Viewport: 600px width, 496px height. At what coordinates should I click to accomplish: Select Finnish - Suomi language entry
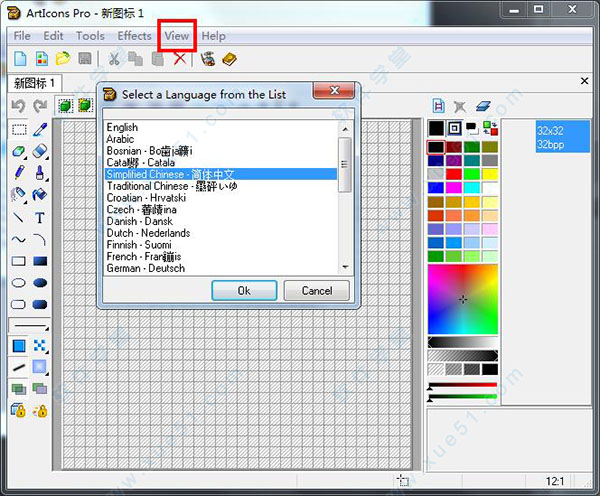221,245
